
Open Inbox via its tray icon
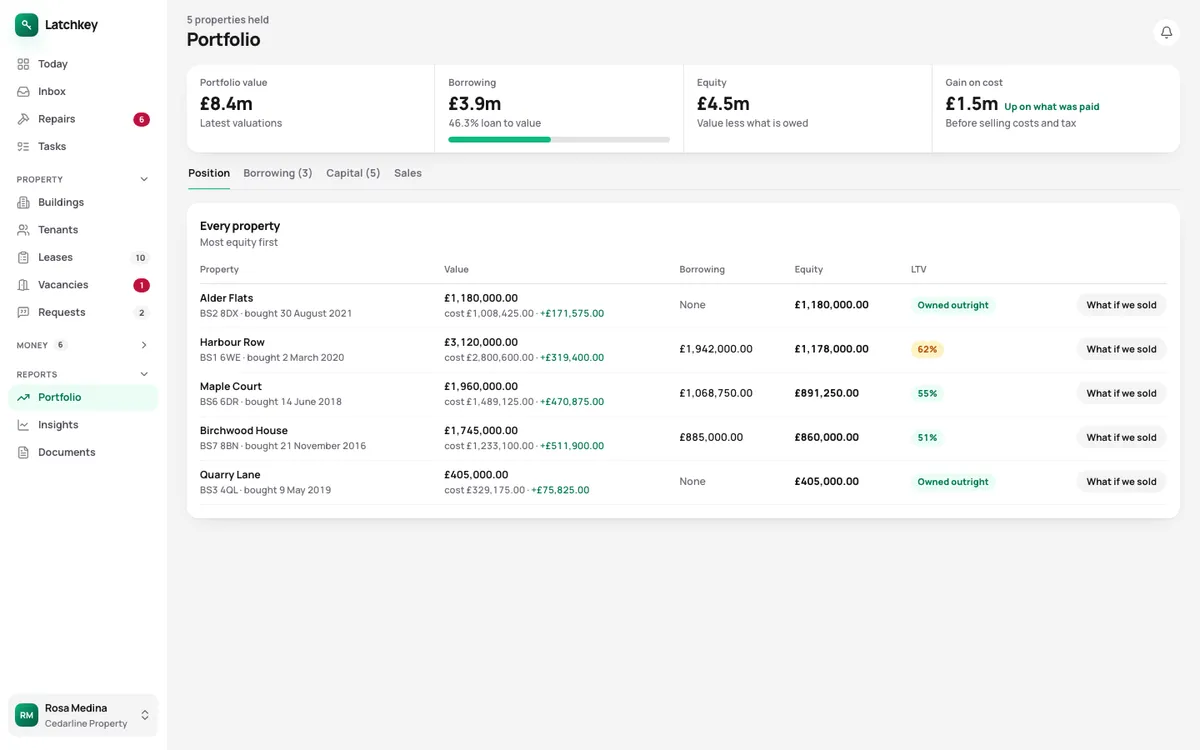pyautogui.click(x=23, y=92)
